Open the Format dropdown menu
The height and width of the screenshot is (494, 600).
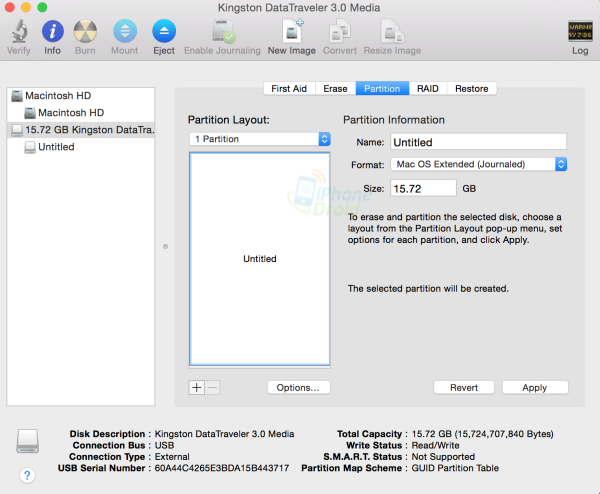[478, 164]
